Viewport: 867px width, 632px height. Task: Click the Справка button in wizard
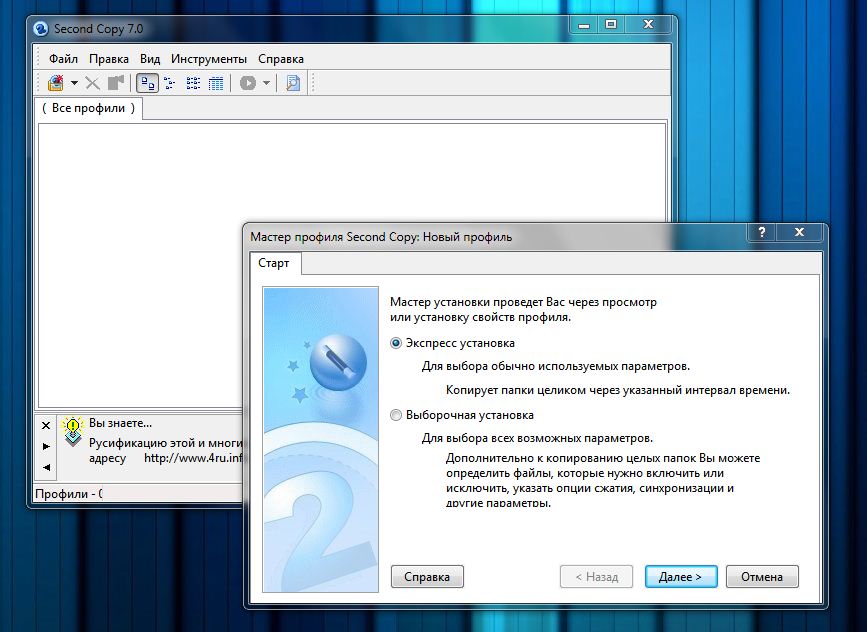(427, 576)
